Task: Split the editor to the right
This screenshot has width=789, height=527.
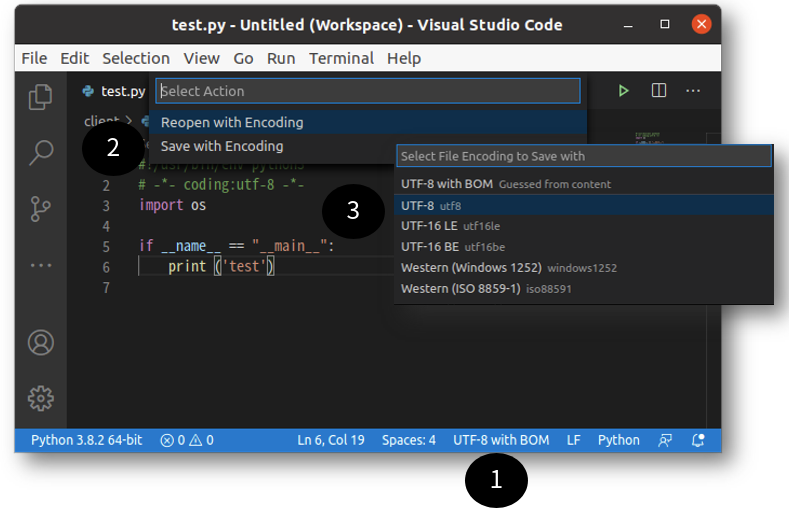Action: [x=659, y=91]
